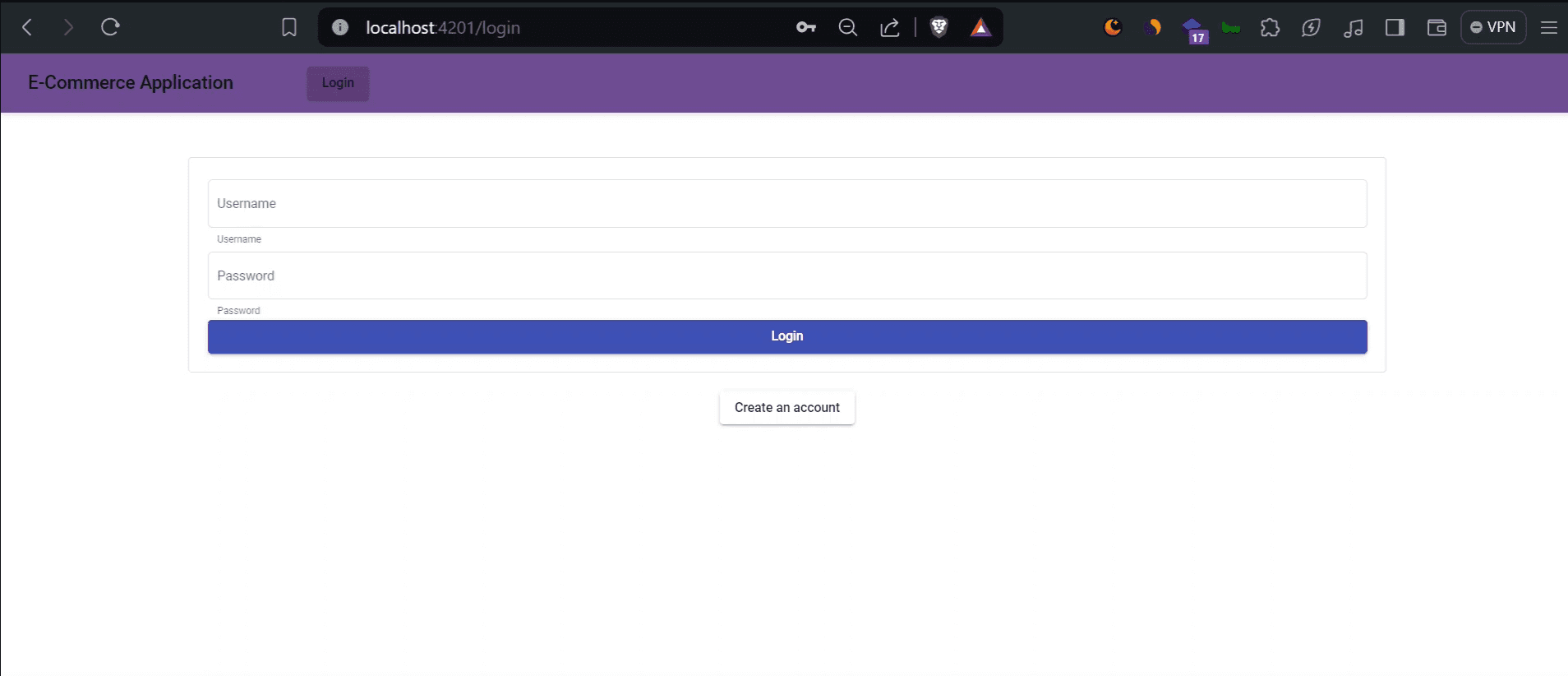Open the share icon in address bar

click(890, 28)
